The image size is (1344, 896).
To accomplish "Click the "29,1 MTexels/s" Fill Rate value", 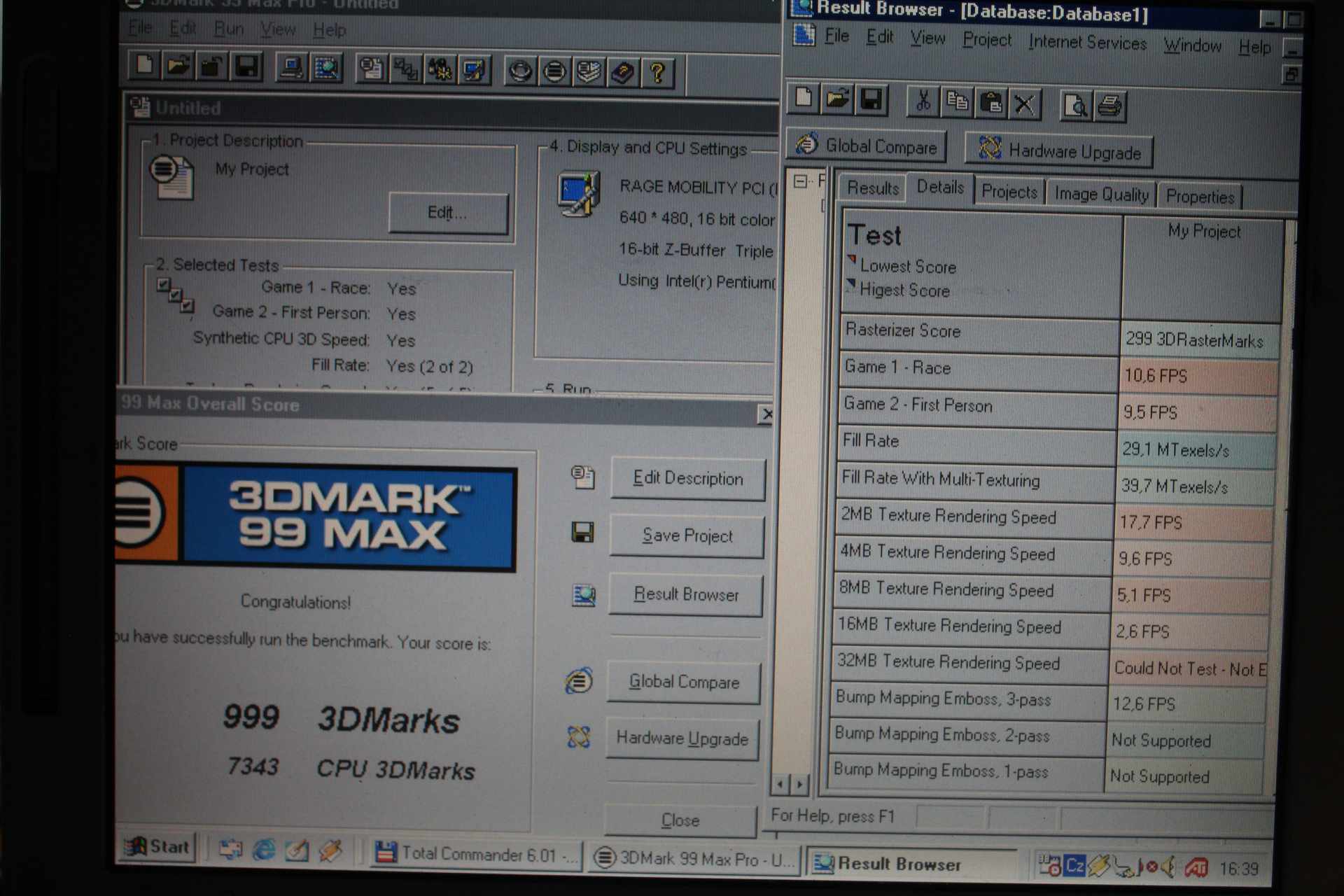I will pos(1176,449).
